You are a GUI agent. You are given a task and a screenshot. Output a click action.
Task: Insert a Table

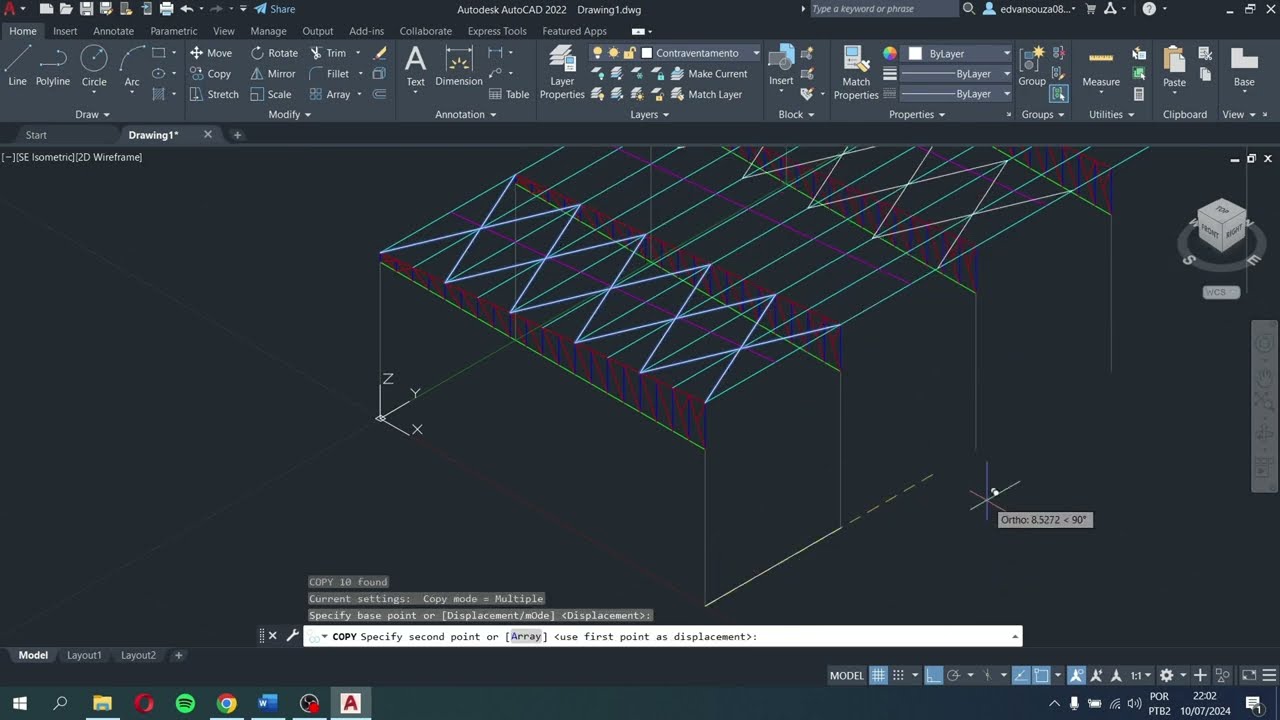[510, 94]
